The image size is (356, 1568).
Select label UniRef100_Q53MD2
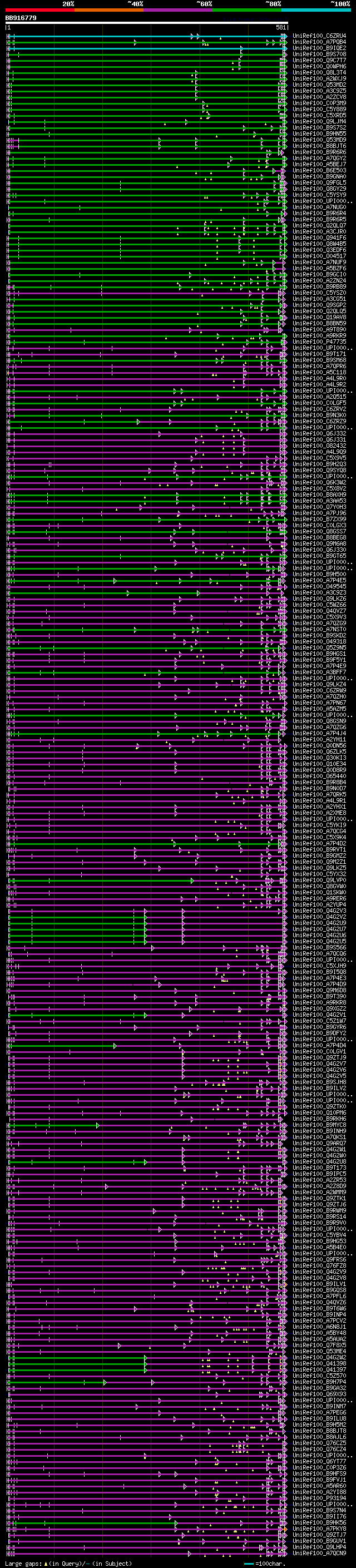(319, 85)
